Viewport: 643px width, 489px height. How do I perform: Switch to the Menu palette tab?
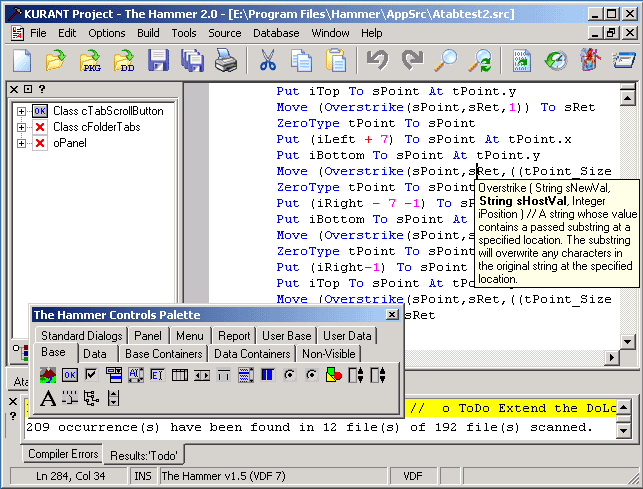pyautogui.click(x=189, y=336)
